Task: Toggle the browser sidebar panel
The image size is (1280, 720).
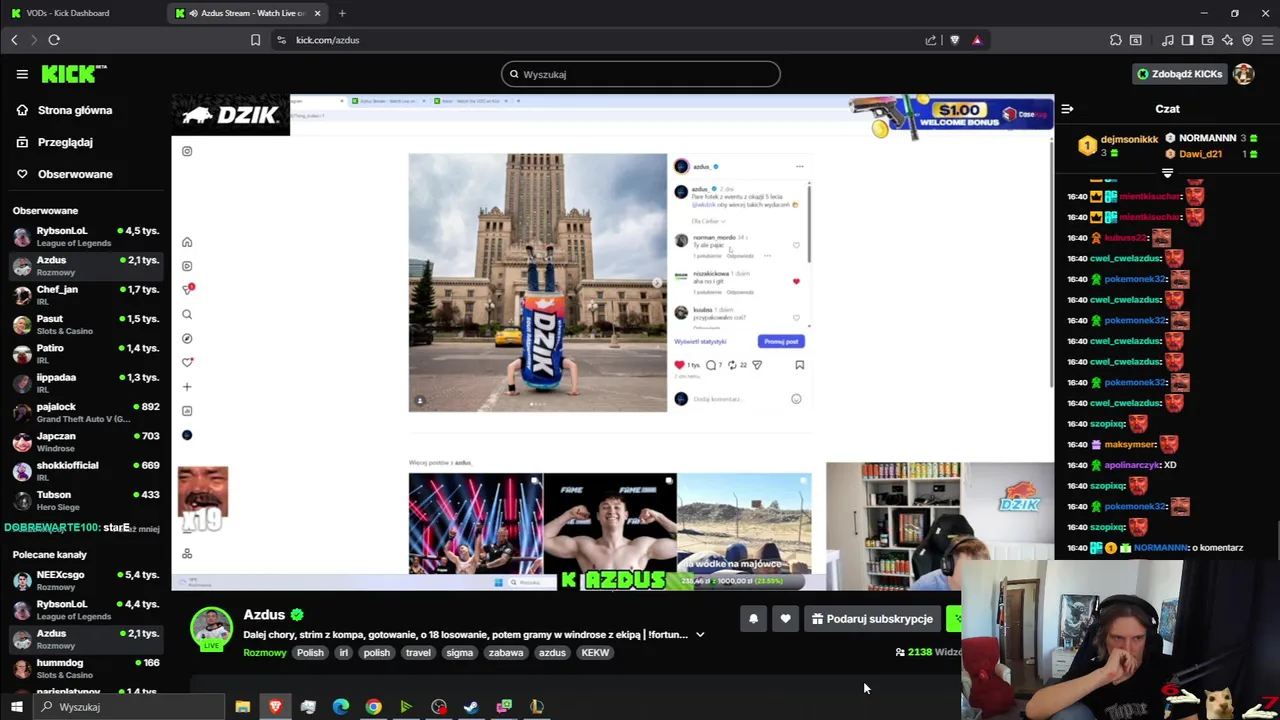Action: point(1187,40)
